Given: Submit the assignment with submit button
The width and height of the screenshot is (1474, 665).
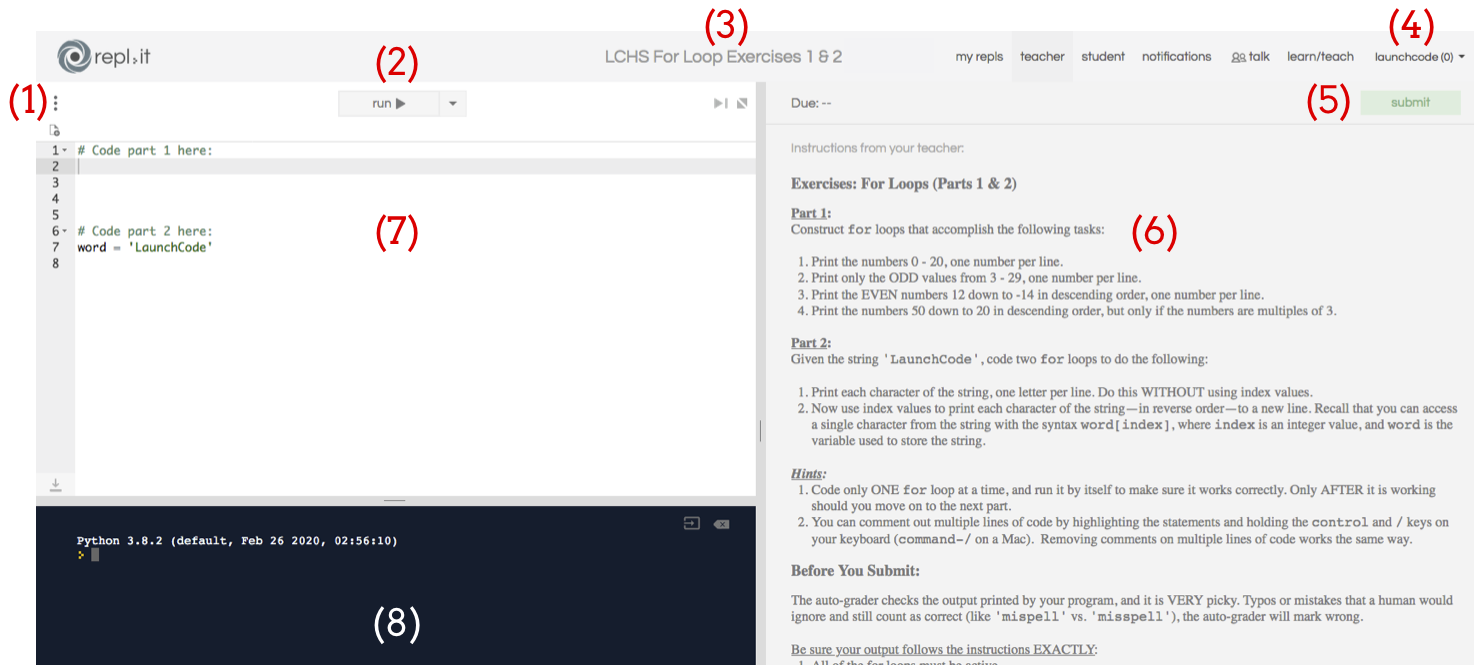Looking at the screenshot, I should point(1410,102).
